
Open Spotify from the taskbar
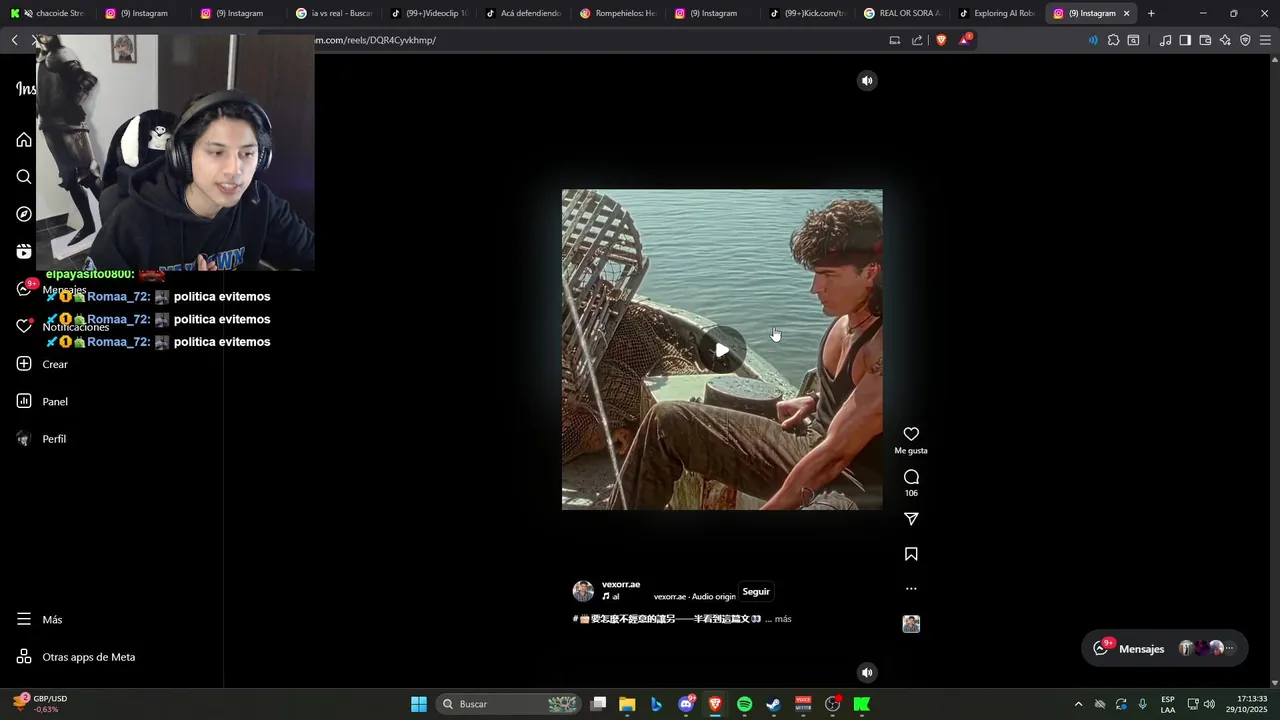[x=744, y=704]
